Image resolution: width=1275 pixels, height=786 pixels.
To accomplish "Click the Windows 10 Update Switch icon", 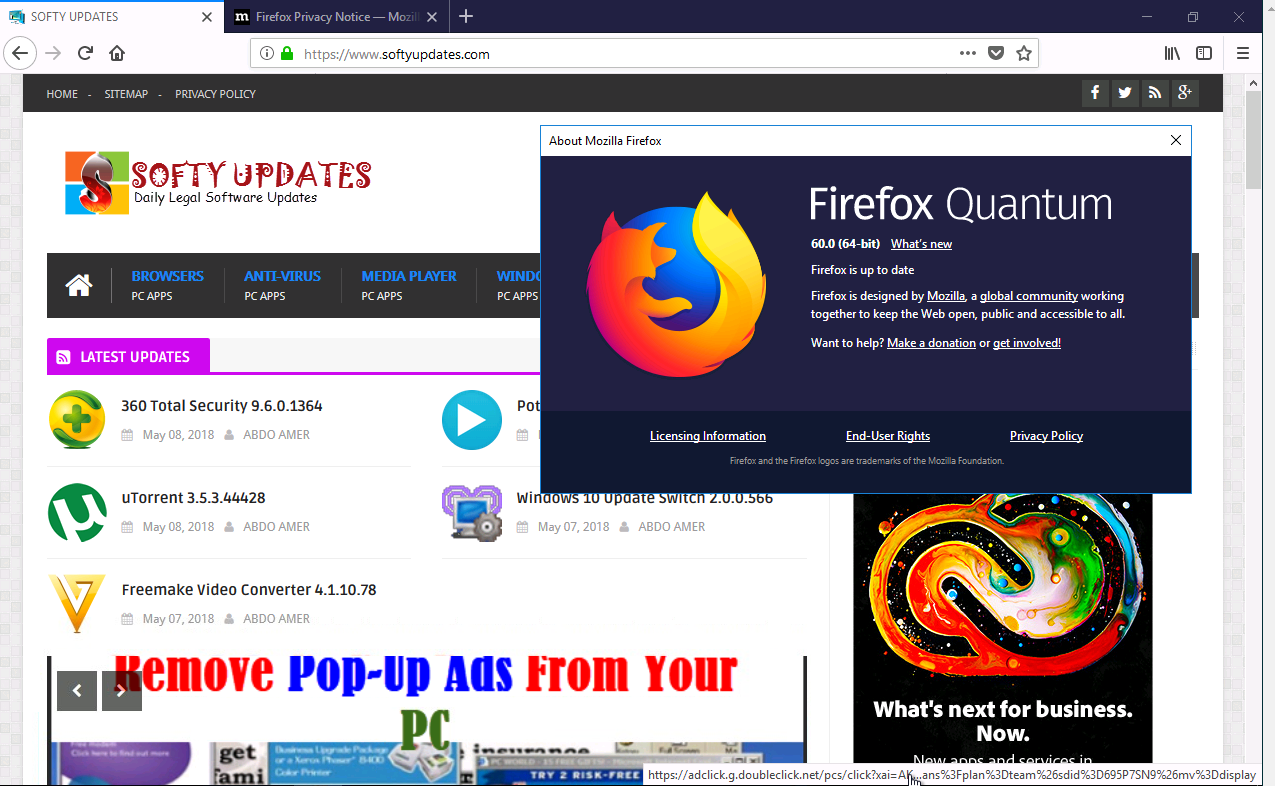I will tap(472, 512).
